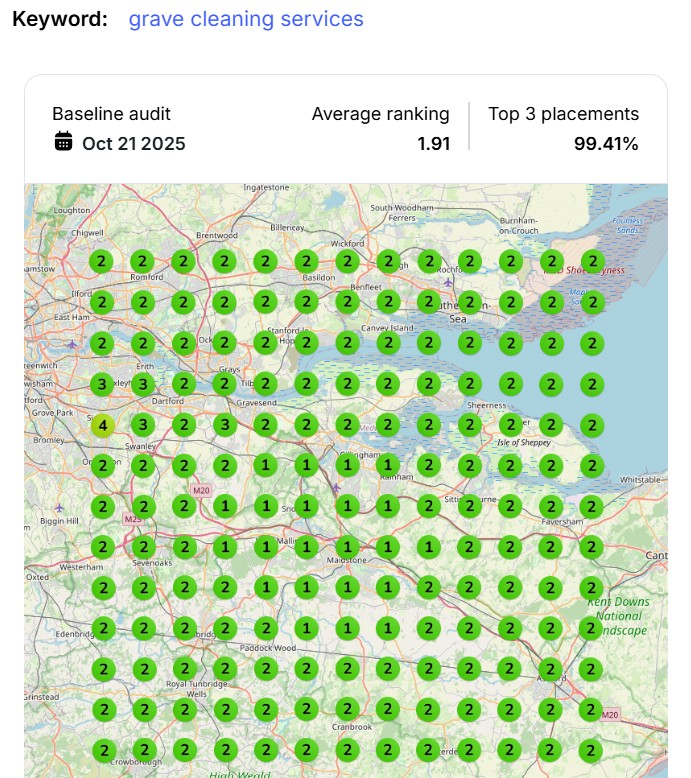Select the yellow-green rank 4 map marker
The width and height of the screenshot is (691, 778).
pyautogui.click(x=102, y=425)
